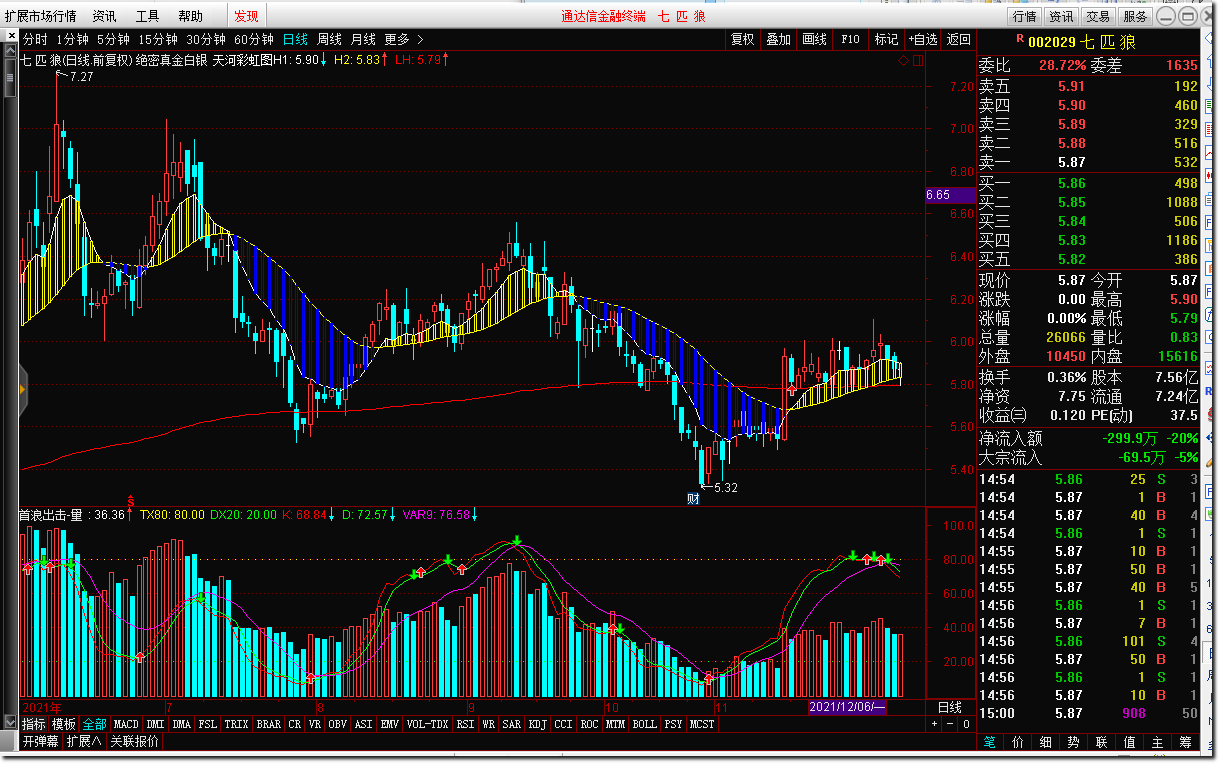
Task: Click the cyan down arrow after H1: 5.90
Action: click(324, 60)
